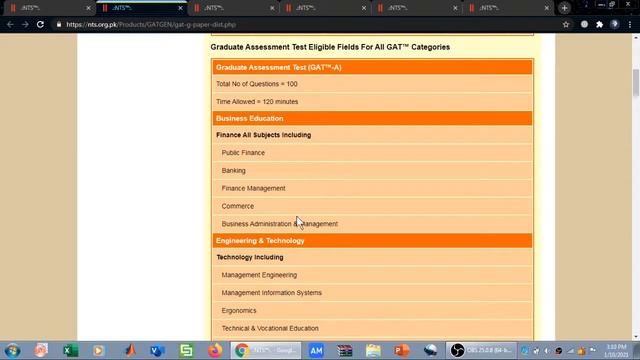
Task: Launch PowerPoint from the taskbar
Action: click(402, 351)
